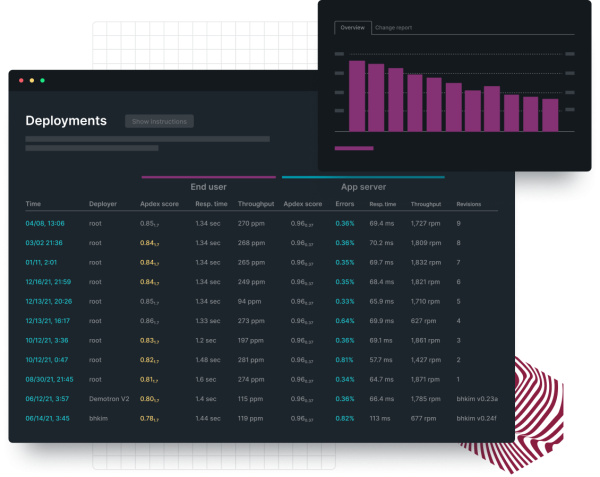Open the Change report tab
This screenshot has height=477, width=600.
(x=393, y=28)
